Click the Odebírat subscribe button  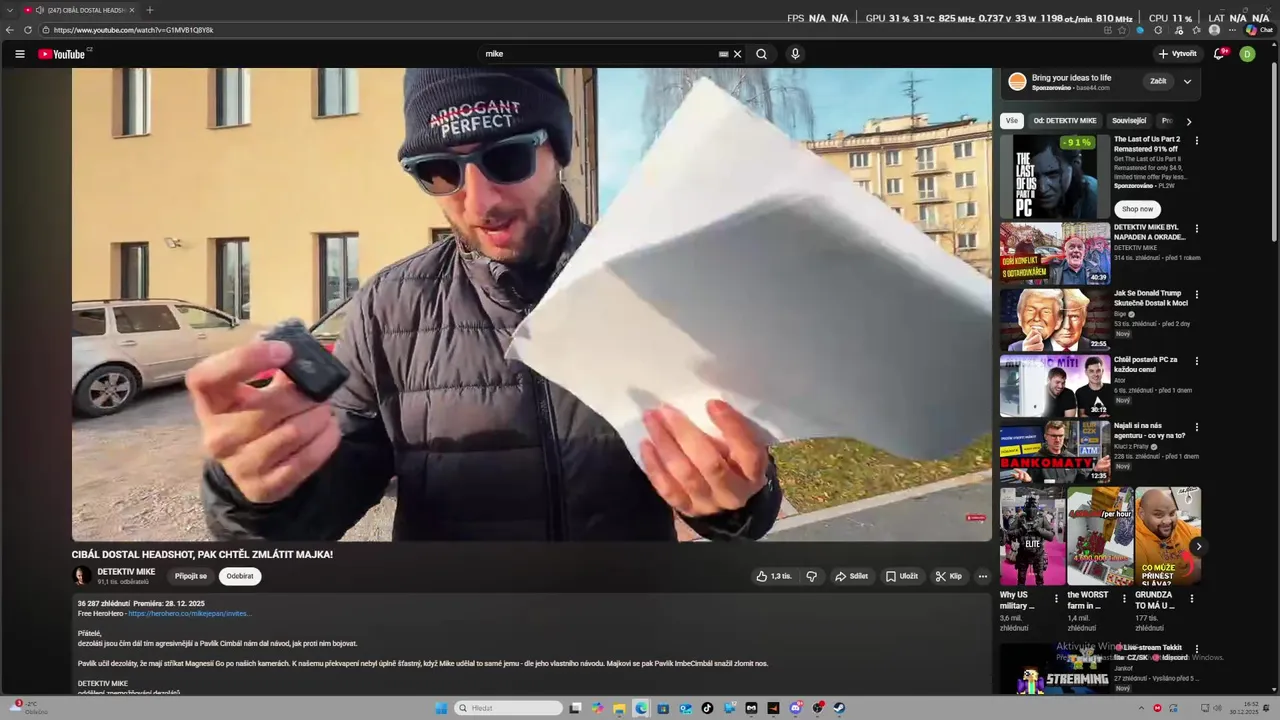point(240,576)
